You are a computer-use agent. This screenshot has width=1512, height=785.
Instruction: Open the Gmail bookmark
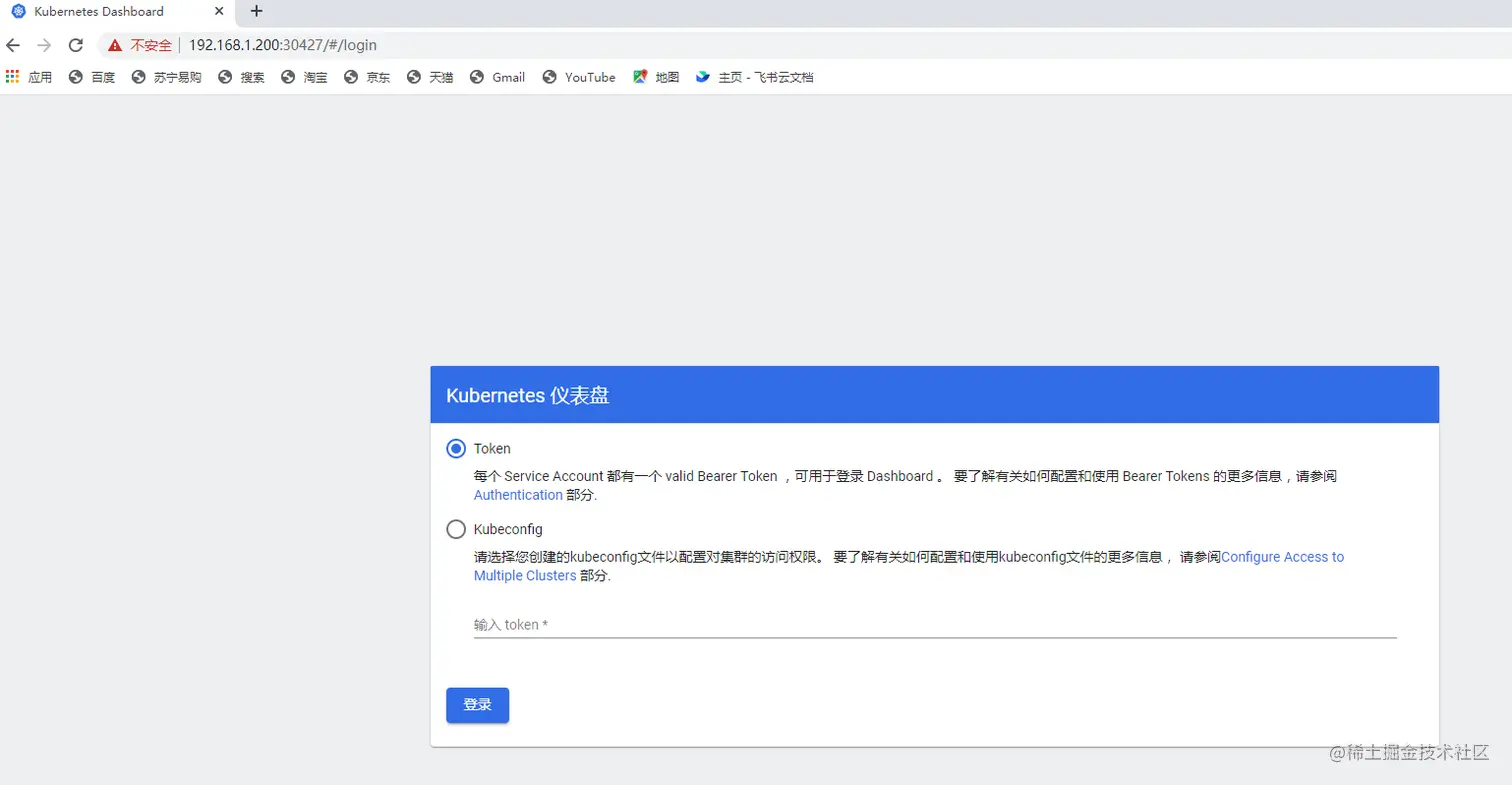[497, 77]
